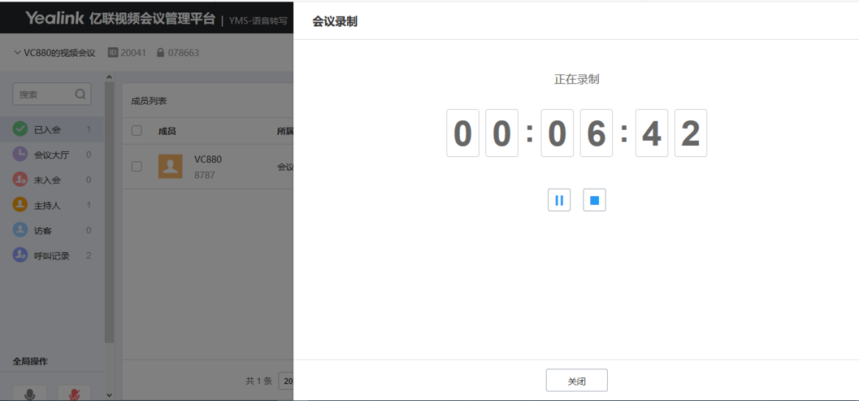Select the 未入会 category
This screenshot has width=859, height=401.
pyautogui.click(x=52, y=180)
